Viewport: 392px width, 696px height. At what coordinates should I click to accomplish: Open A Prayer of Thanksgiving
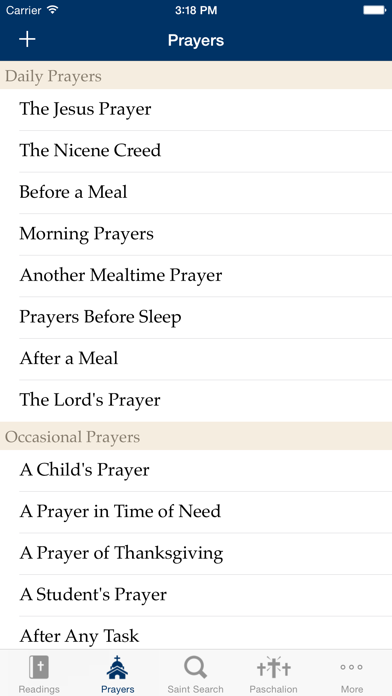(x=196, y=554)
